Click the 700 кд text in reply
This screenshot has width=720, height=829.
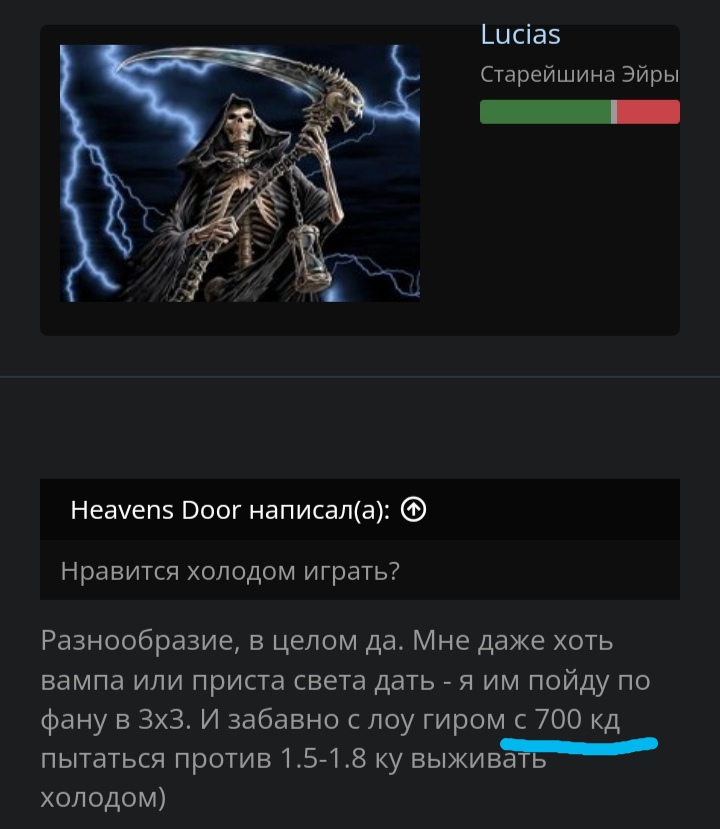pos(577,719)
